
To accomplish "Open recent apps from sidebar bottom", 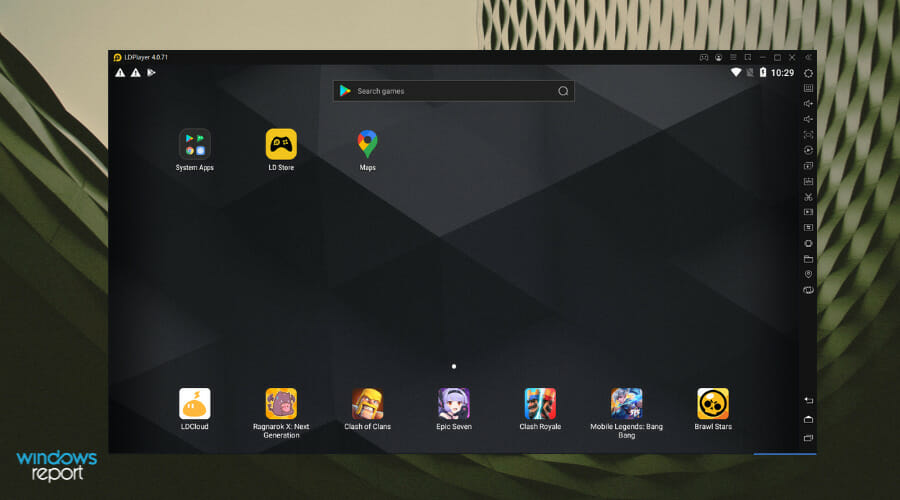I will [x=808, y=438].
